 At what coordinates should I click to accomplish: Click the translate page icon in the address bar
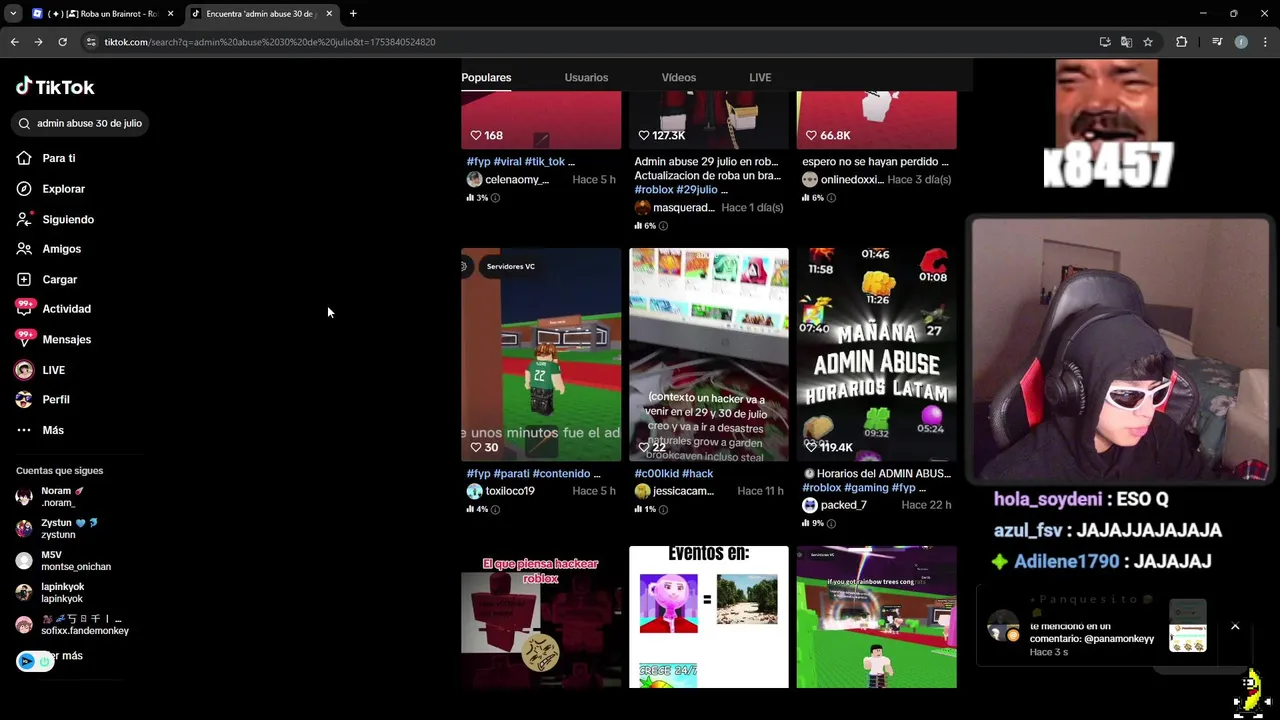tap(1126, 42)
